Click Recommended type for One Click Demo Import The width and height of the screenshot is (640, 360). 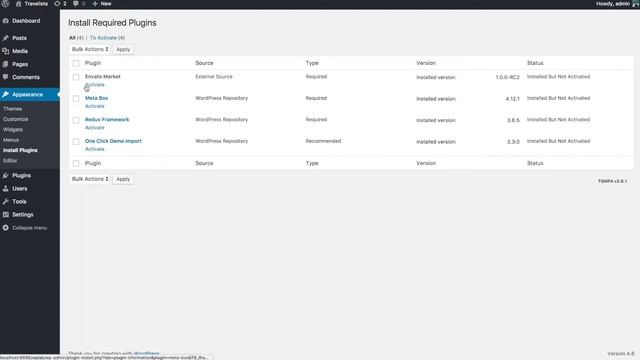[323, 141]
